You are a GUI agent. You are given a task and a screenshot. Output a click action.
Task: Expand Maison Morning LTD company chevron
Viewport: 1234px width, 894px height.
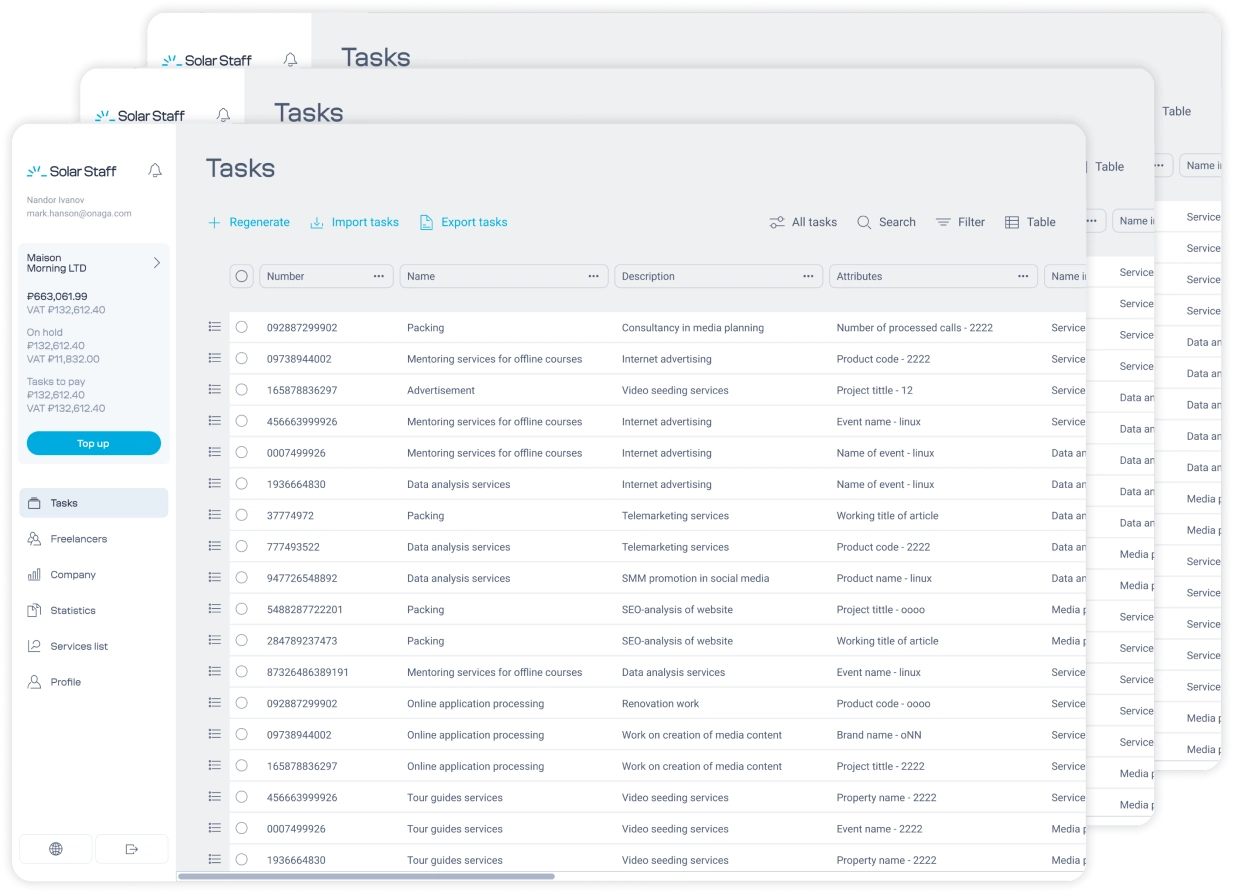(156, 263)
